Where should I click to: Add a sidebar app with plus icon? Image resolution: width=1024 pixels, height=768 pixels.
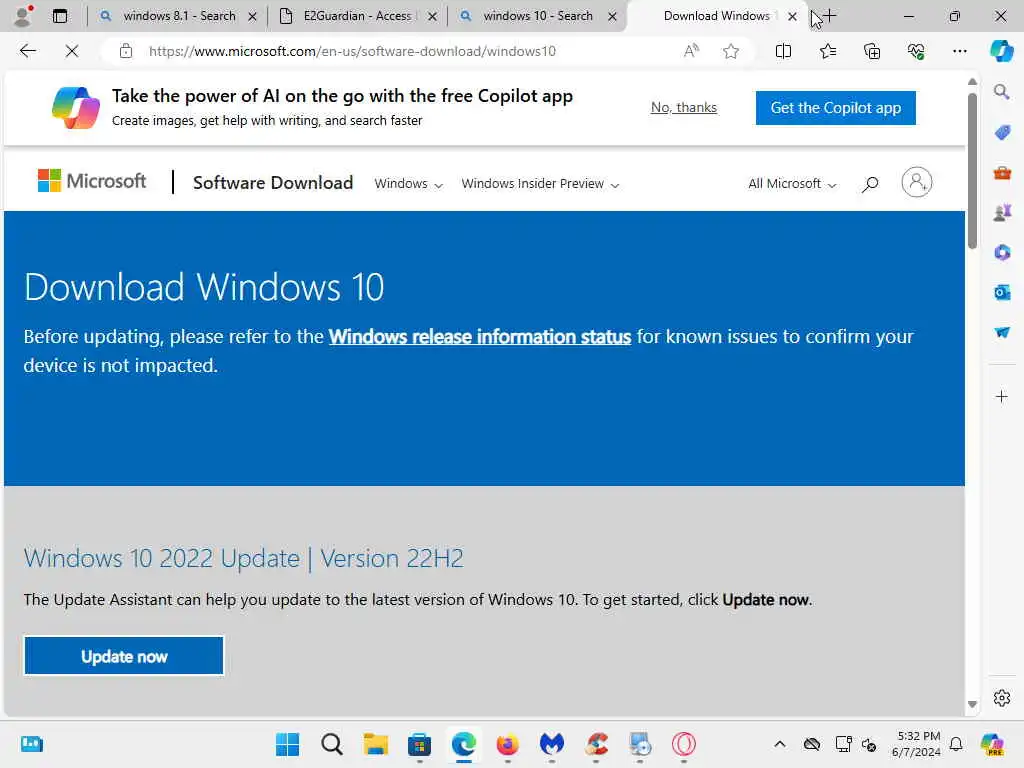click(1002, 396)
